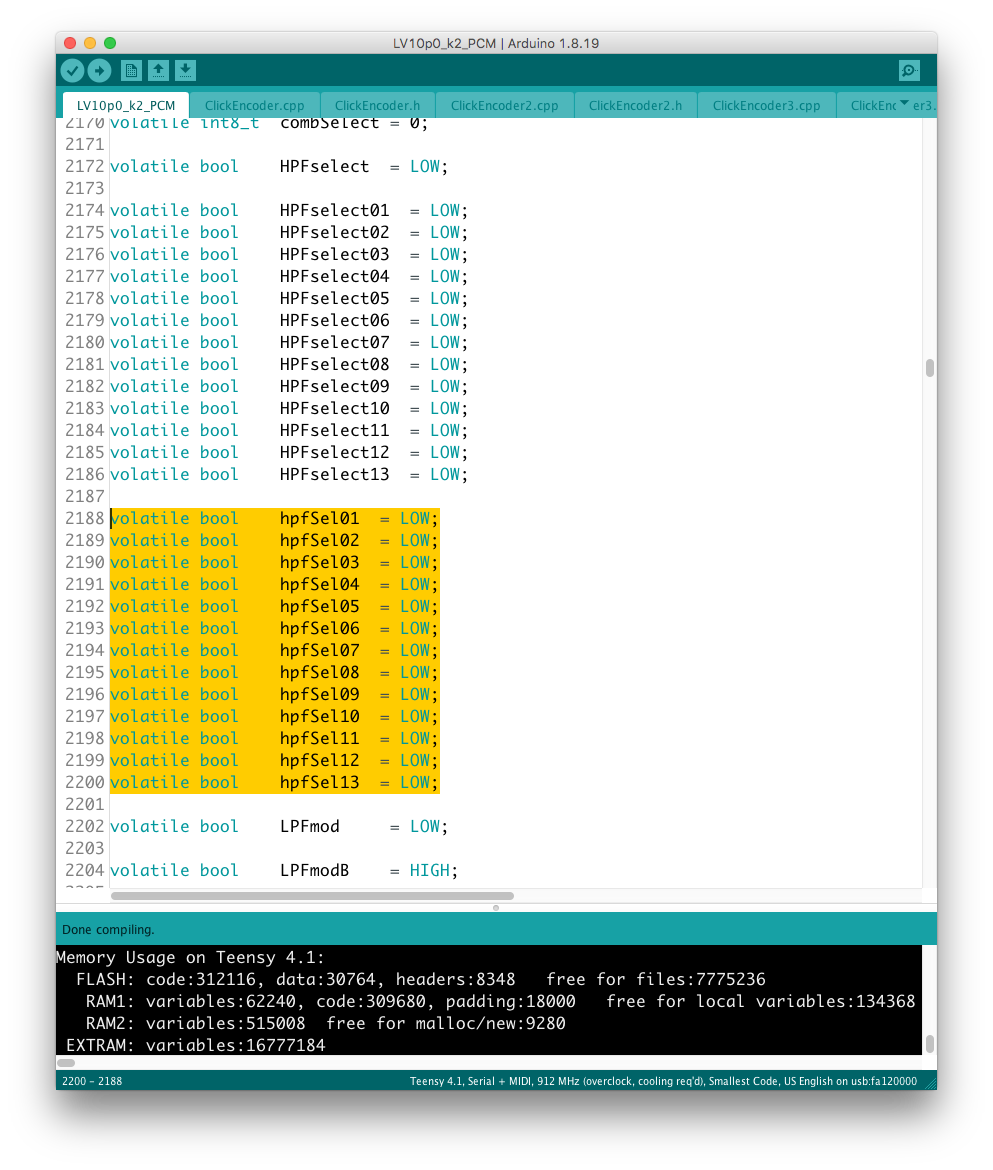Select the ClickEncoder2.h tab
The width and height of the screenshot is (993, 1170).
635,105
